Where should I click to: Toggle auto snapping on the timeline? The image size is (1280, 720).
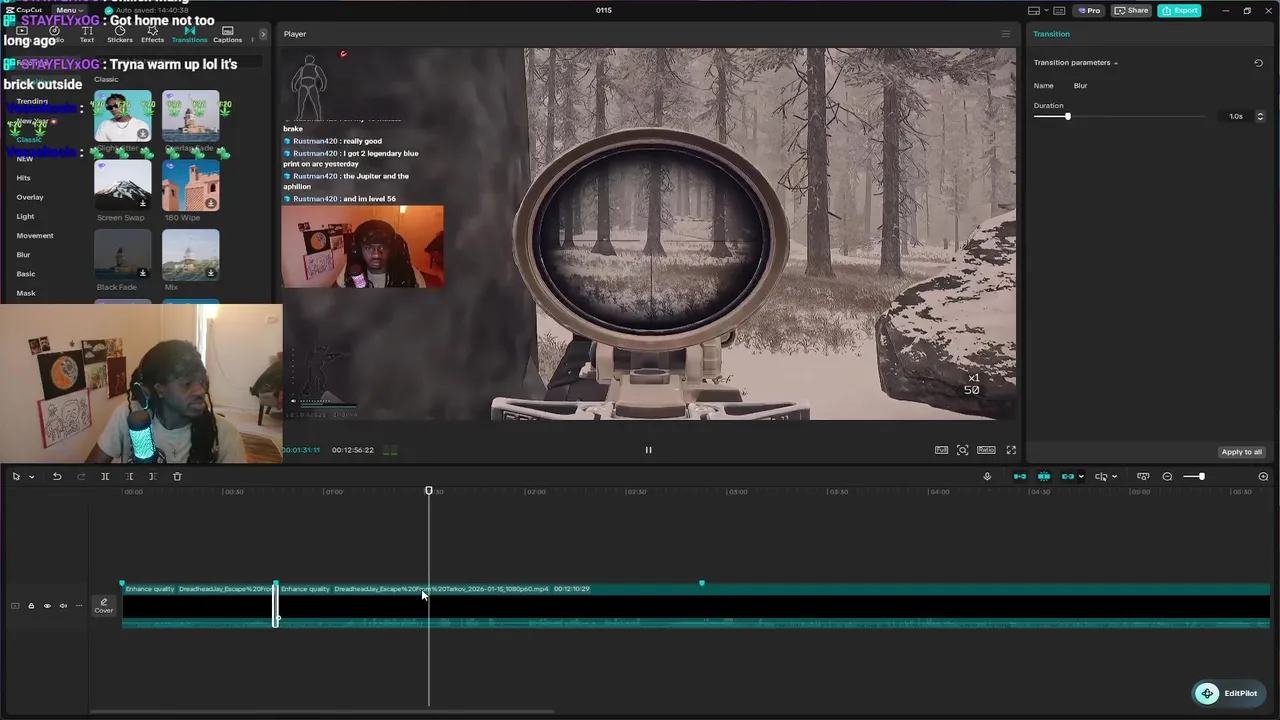[1044, 477]
